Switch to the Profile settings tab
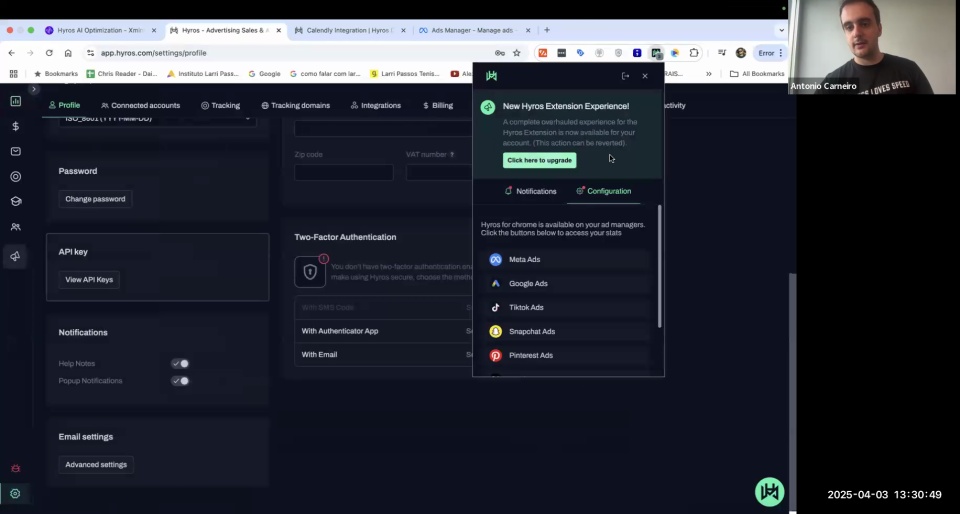 click(x=64, y=105)
